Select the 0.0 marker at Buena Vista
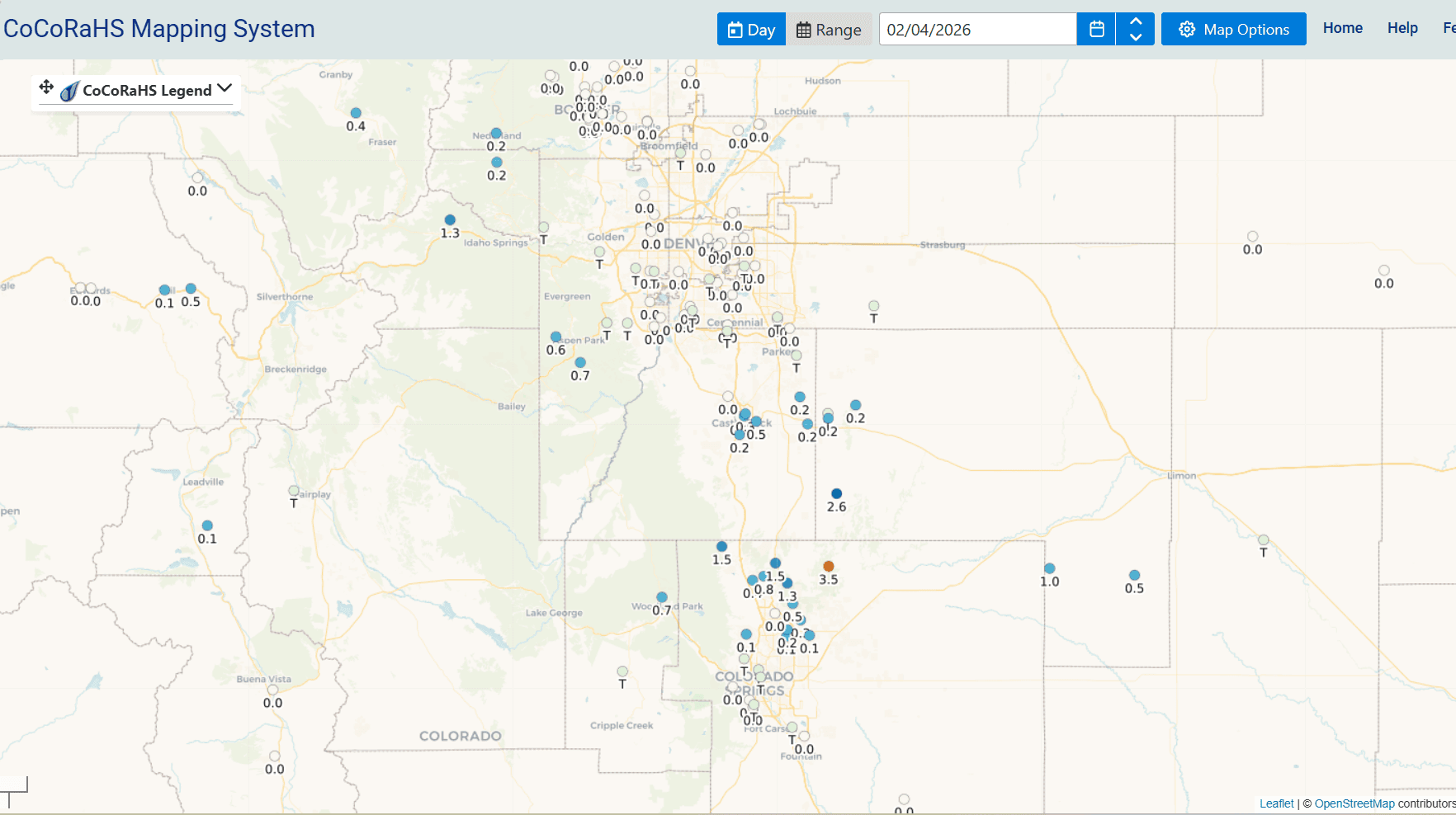The width and height of the screenshot is (1456, 815). point(272,690)
